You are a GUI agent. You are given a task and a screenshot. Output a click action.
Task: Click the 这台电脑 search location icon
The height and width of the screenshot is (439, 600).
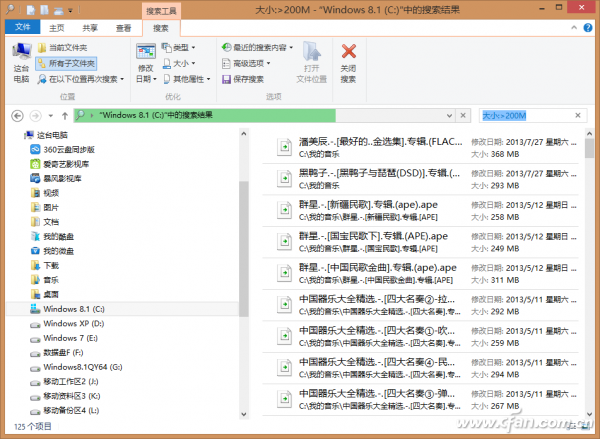[21, 51]
